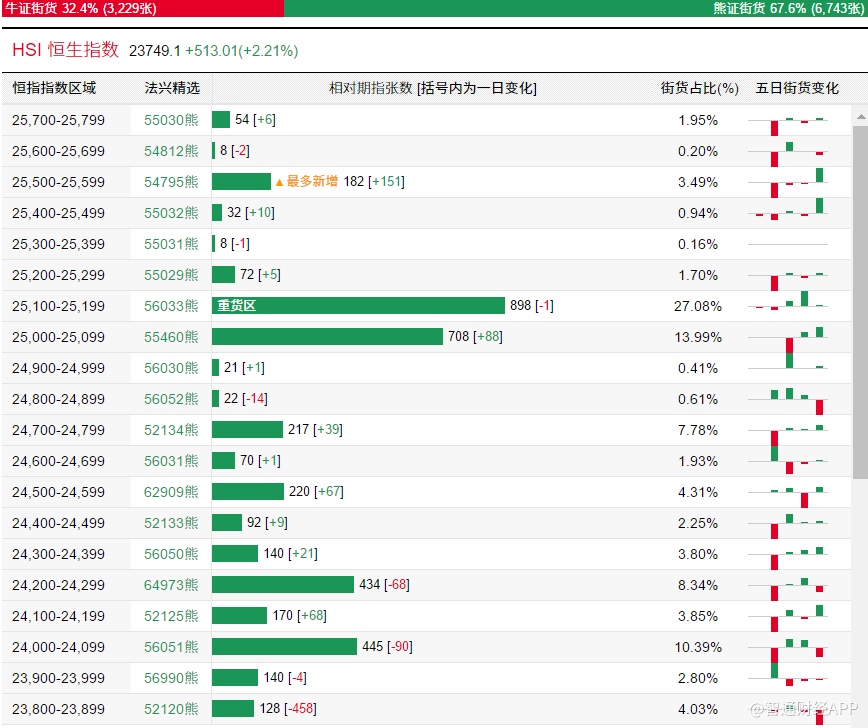Screen dimensions: 868x728
Task: Click the 相对期指张数 column header
Action: (433, 88)
